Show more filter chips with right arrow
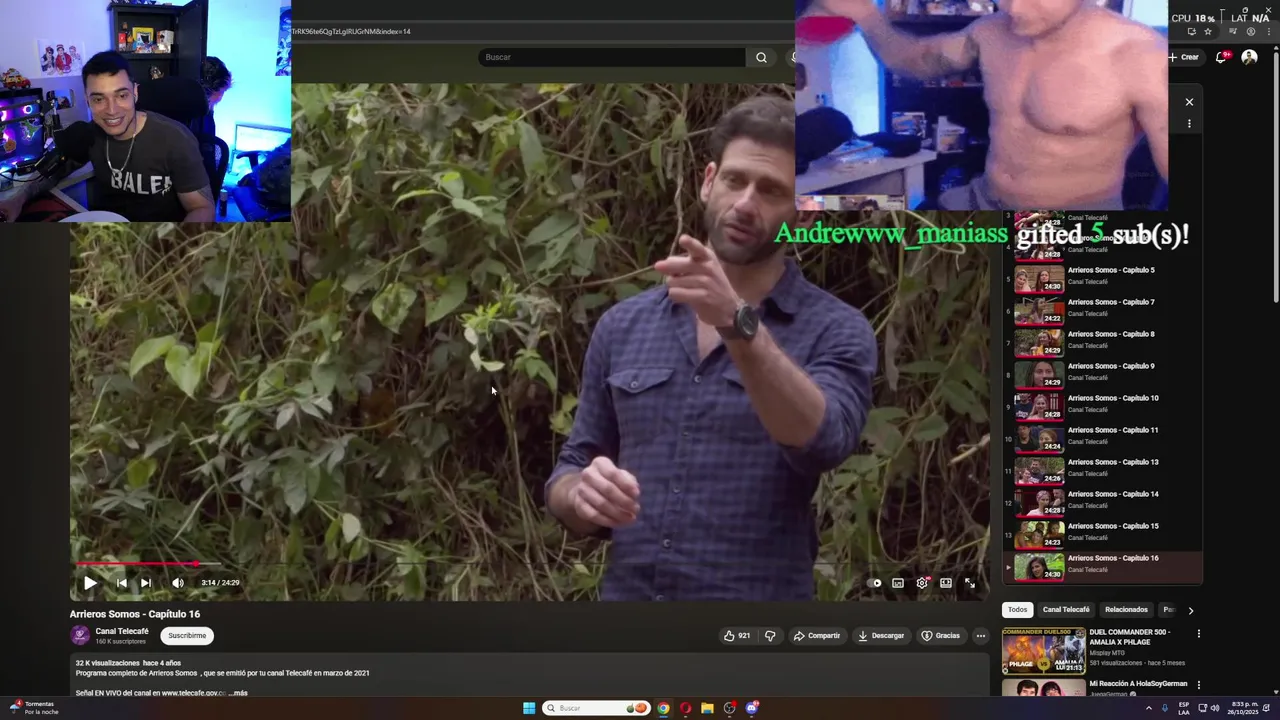Viewport: 1280px width, 720px height. tap(1190, 610)
